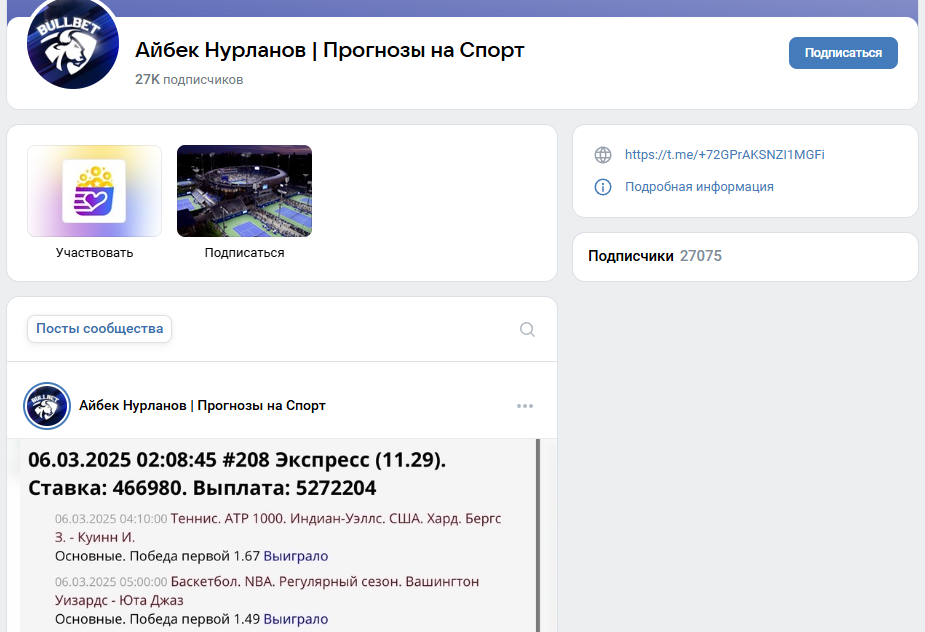Screen dimensions: 925x632
Task: Click the search icon in posts header
Action: (x=527, y=330)
